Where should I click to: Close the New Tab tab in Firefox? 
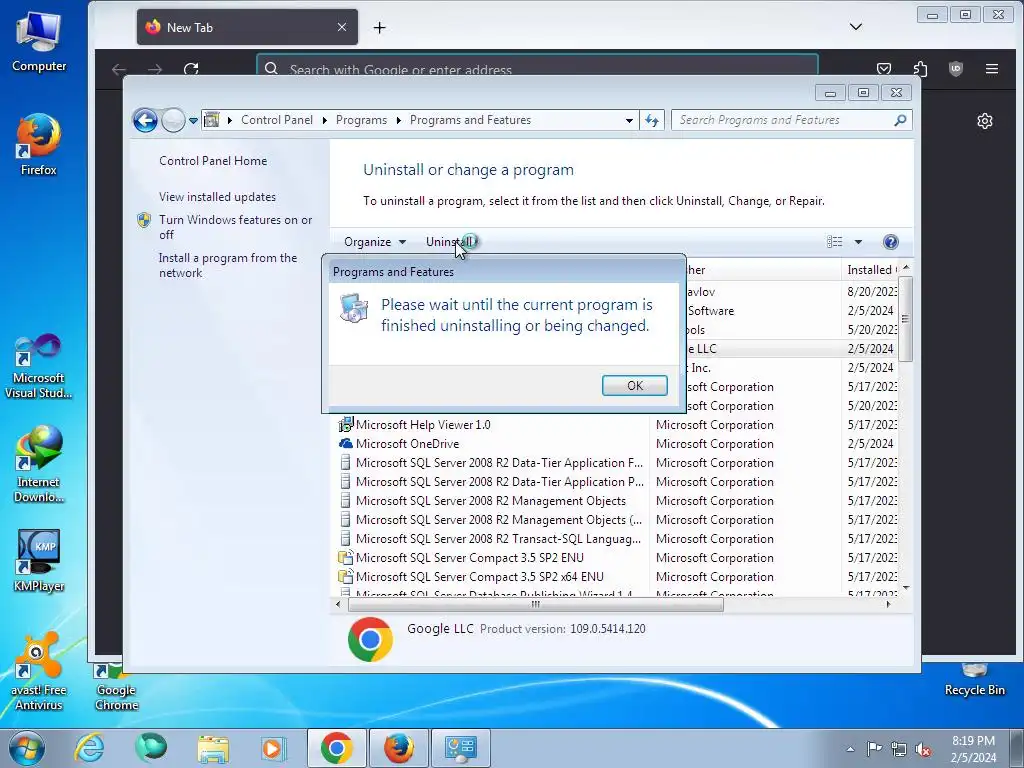tap(342, 27)
